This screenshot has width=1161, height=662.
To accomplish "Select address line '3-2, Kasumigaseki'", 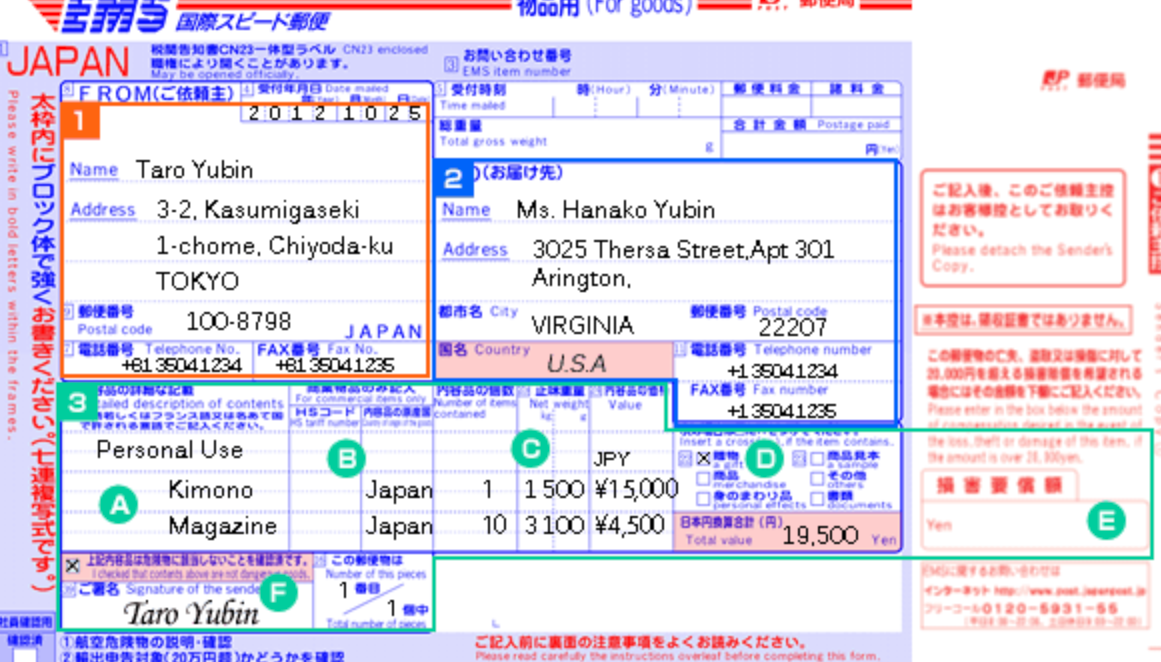I will point(258,210).
